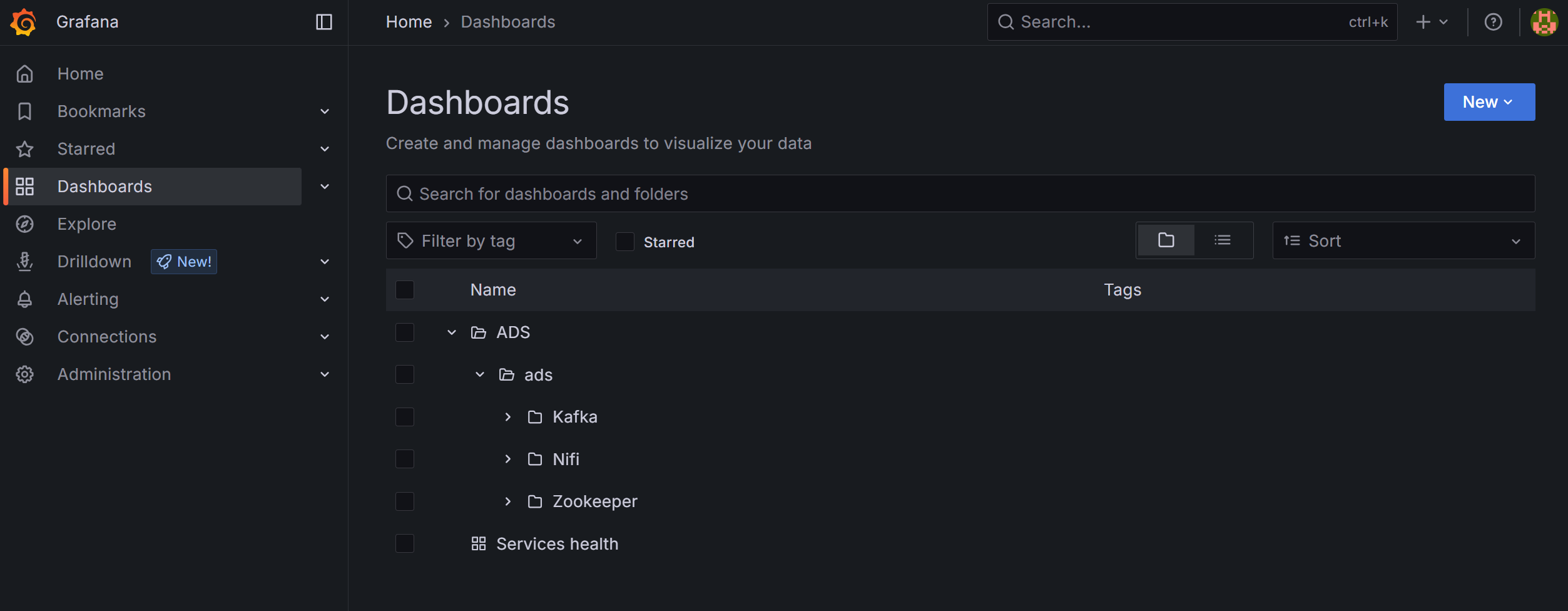Expand the Kafka folder chevron

pyautogui.click(x=508, y=417)
